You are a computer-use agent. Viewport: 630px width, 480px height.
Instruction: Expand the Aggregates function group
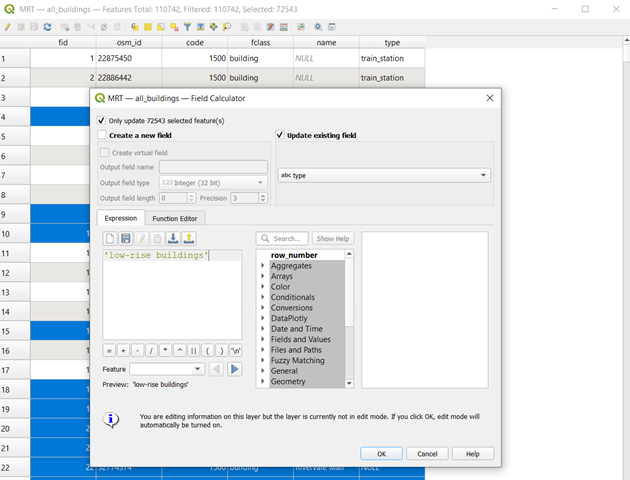tap(263, 266)
